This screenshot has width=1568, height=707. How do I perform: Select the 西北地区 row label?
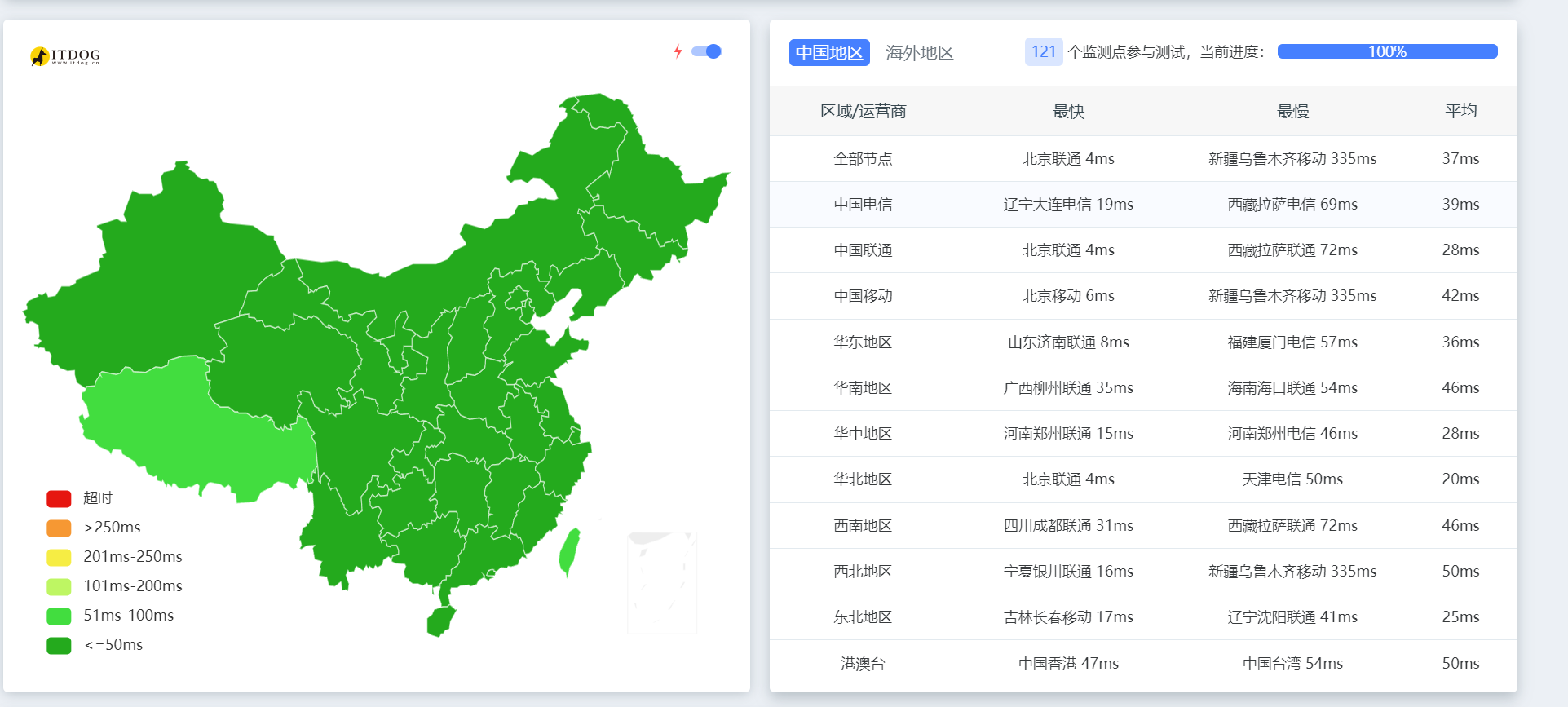click(863, 571)
